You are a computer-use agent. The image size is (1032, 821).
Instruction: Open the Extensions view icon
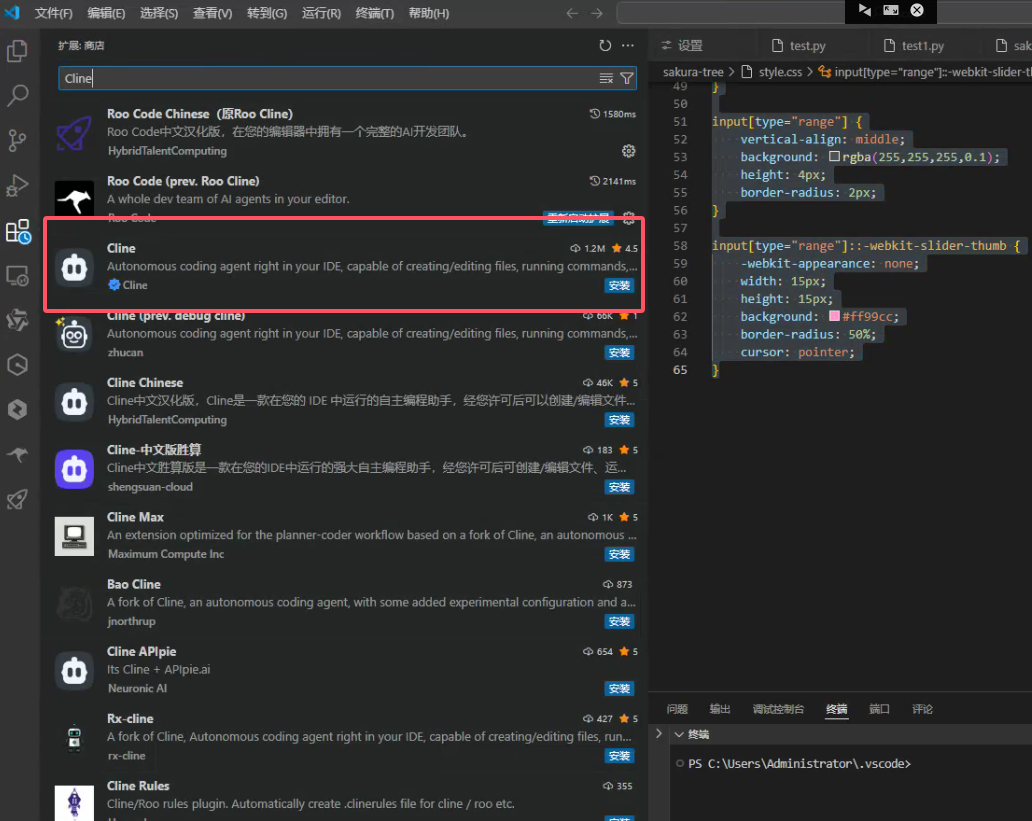[18, 231]
